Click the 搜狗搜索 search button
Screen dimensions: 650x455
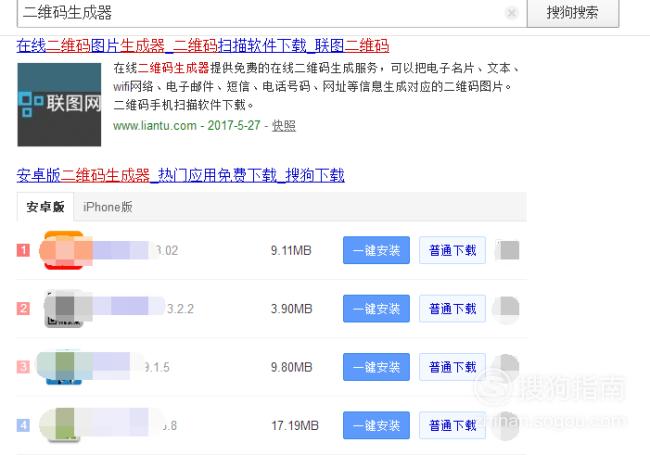(x=572, y=13)
